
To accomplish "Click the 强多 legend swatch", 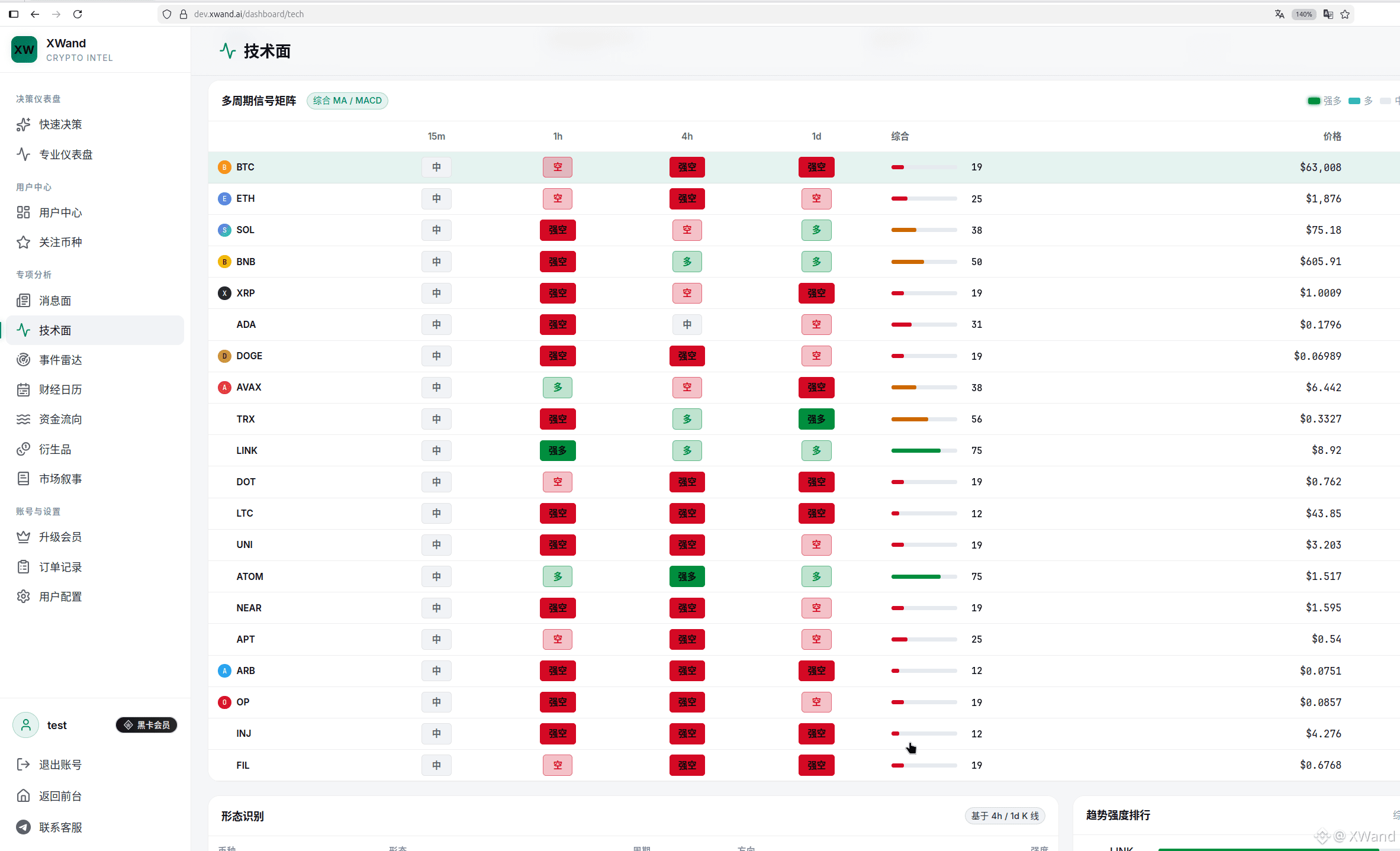I will (1314, 101).
